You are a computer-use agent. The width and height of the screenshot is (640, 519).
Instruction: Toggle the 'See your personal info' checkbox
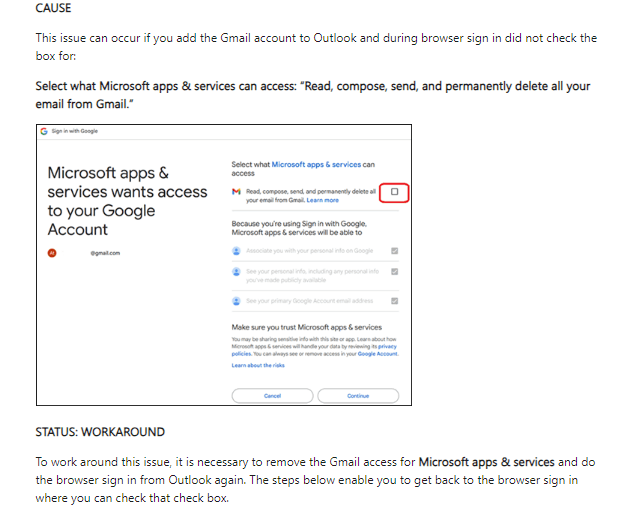(x=394, y=271)
